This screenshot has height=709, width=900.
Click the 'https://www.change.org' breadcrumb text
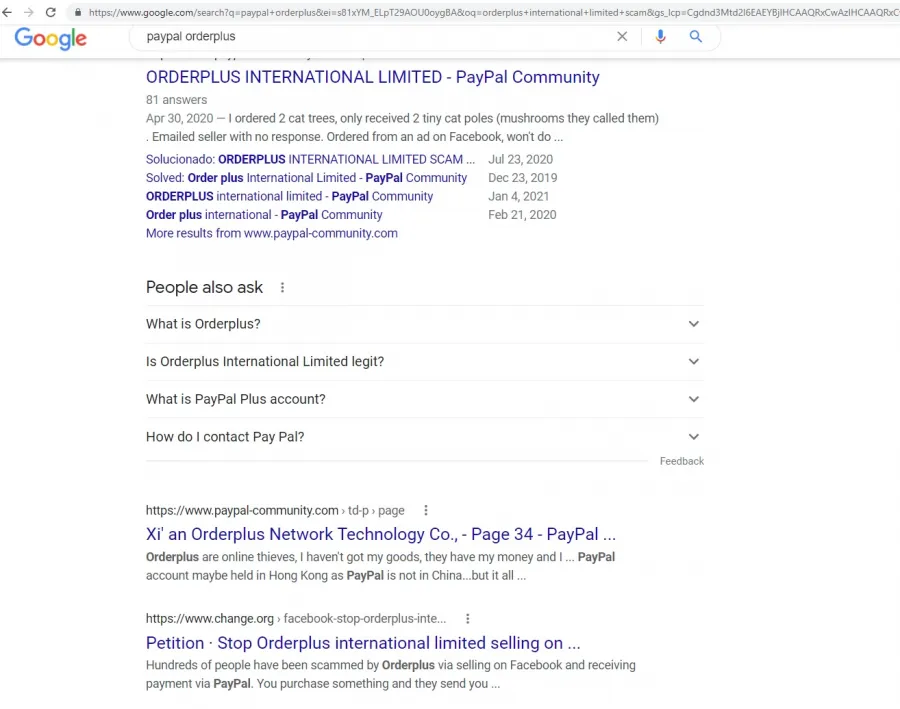210,619
